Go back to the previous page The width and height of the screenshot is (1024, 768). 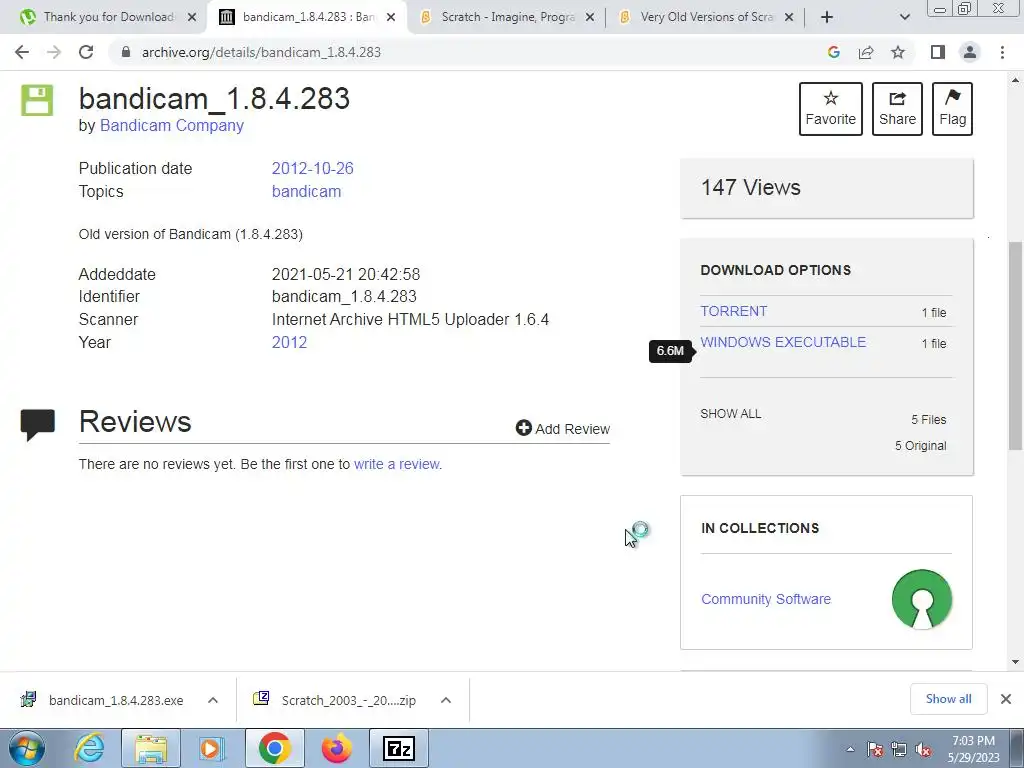22,52
